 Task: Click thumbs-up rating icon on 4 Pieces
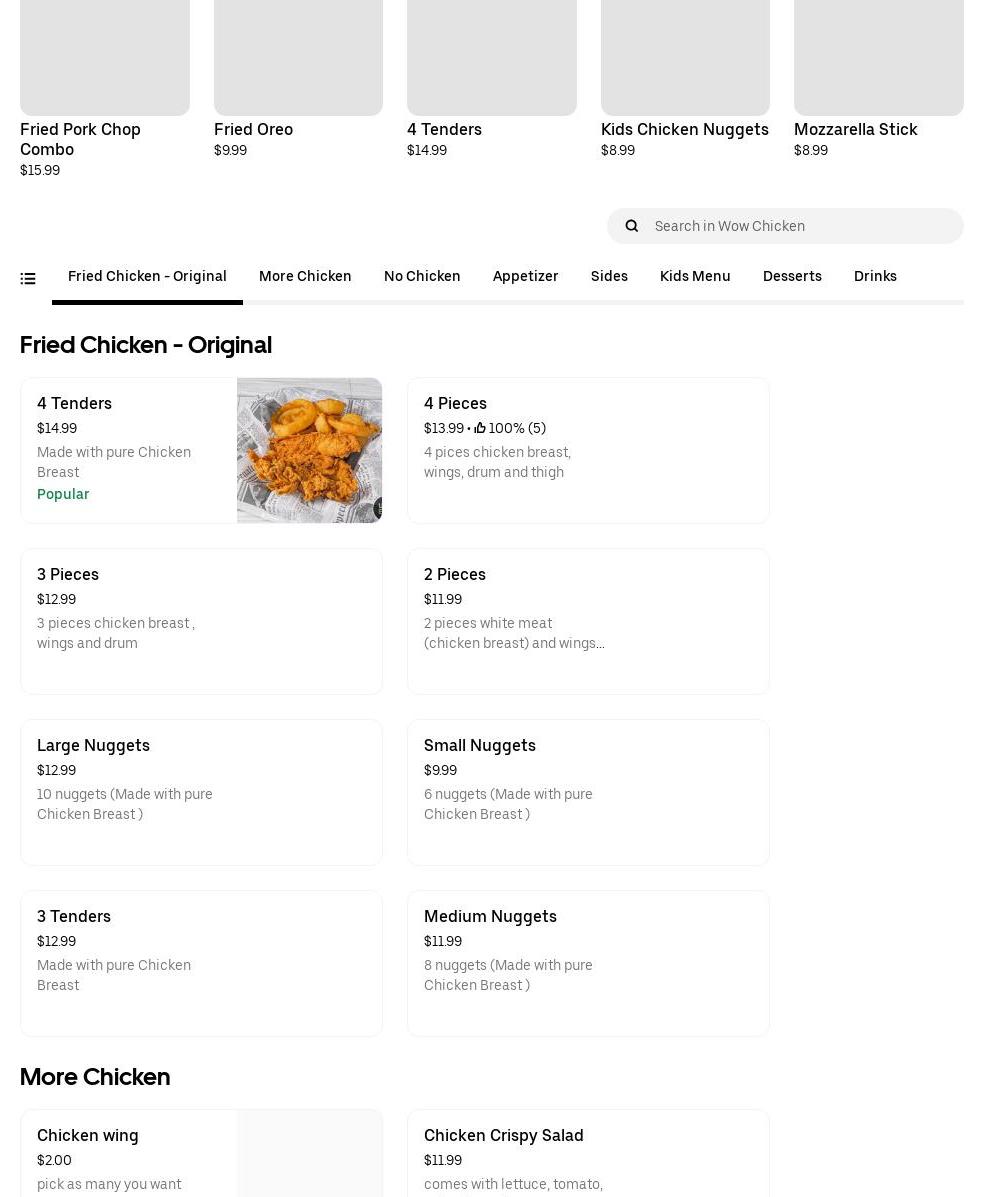click(480, 428)
